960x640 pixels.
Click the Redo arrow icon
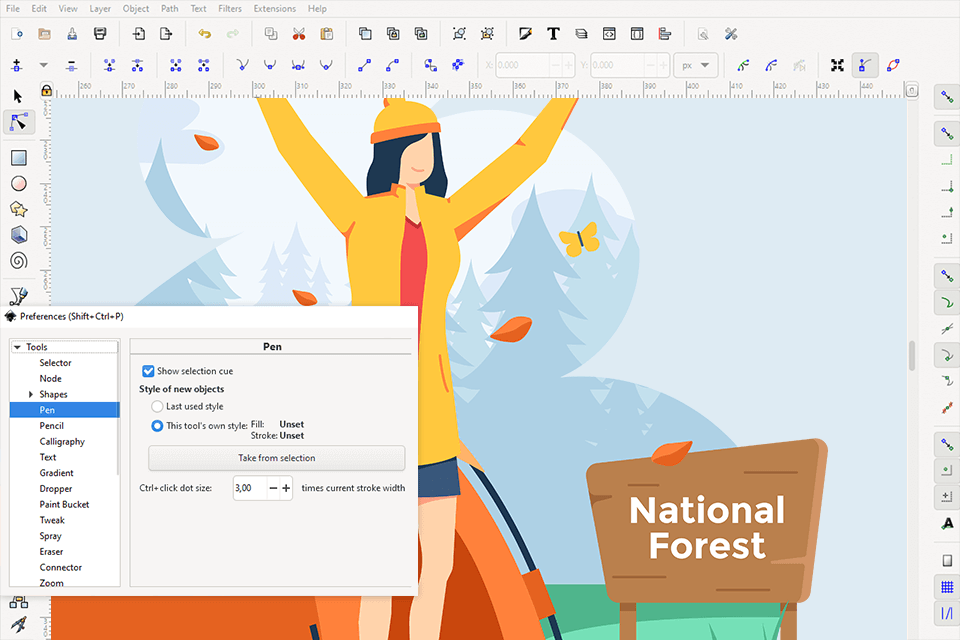pos(233,34)
